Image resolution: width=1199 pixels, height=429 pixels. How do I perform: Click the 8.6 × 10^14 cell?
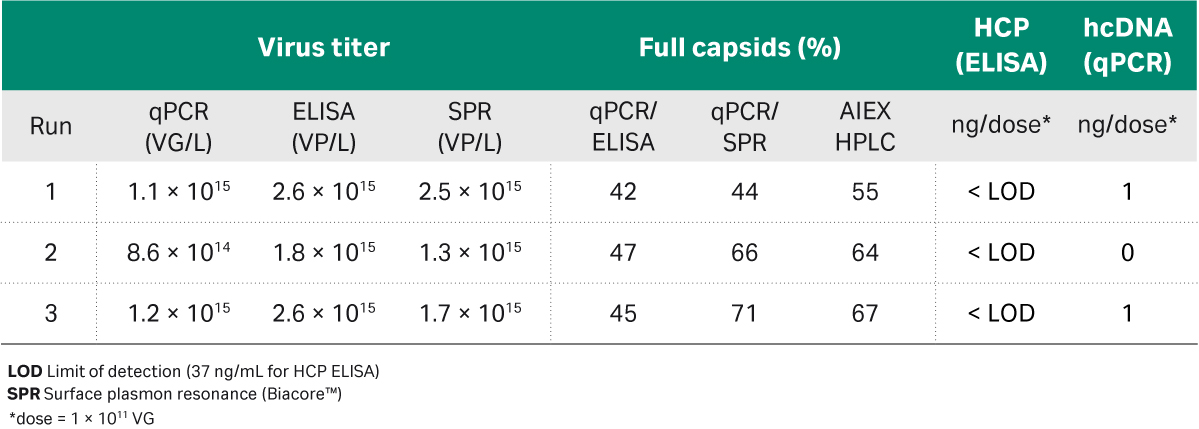[x=179, y=252]
